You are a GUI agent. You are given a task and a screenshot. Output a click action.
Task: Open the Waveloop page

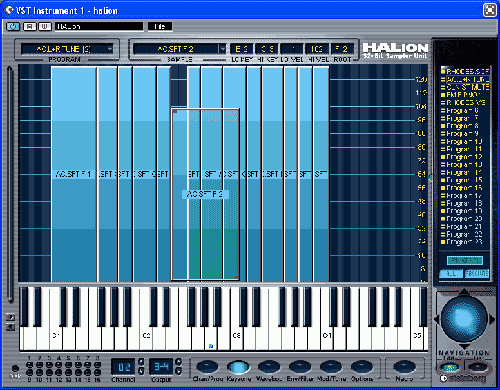(269, 367)
